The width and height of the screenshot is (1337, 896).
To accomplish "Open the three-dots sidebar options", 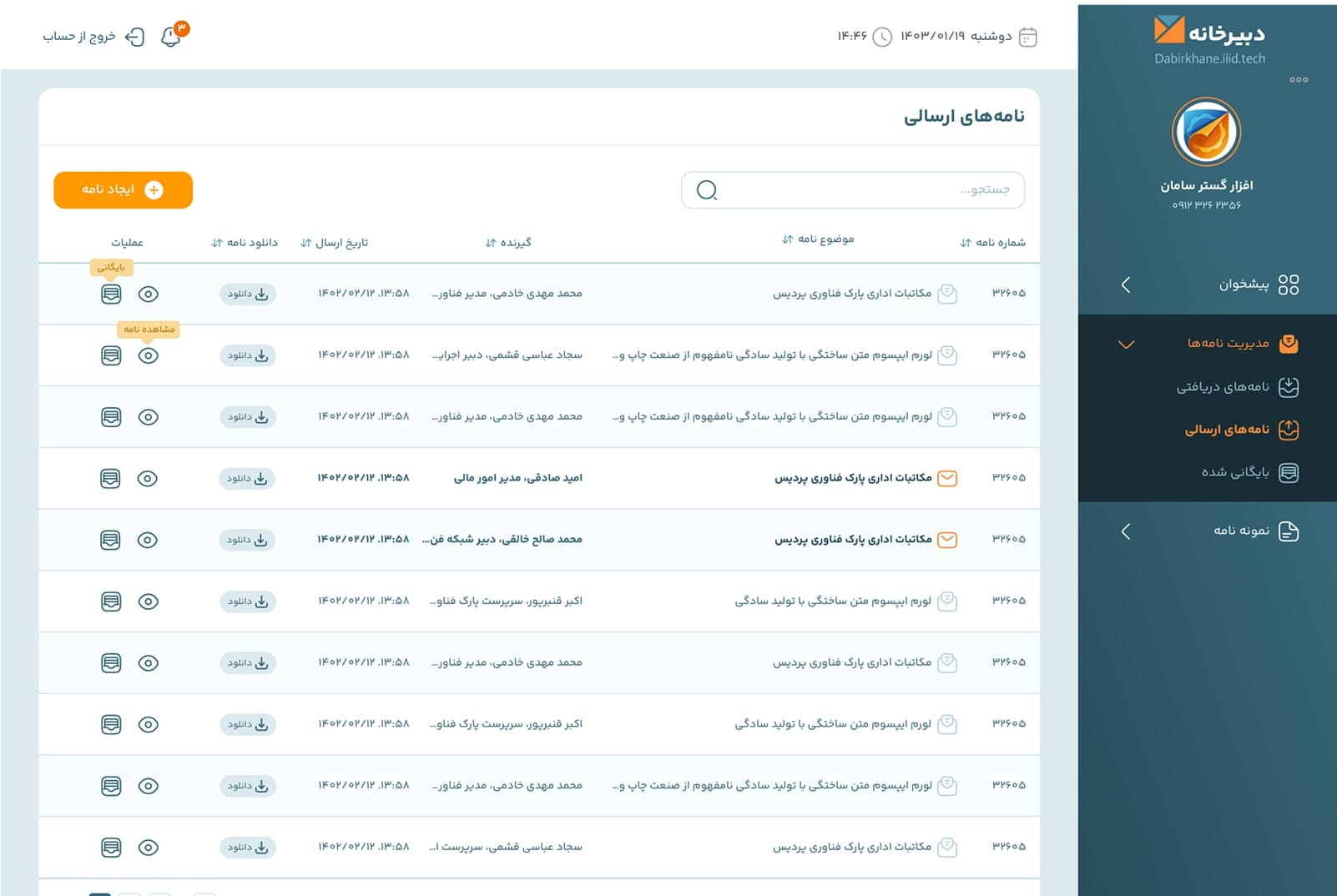I will tap(1299, 80).
